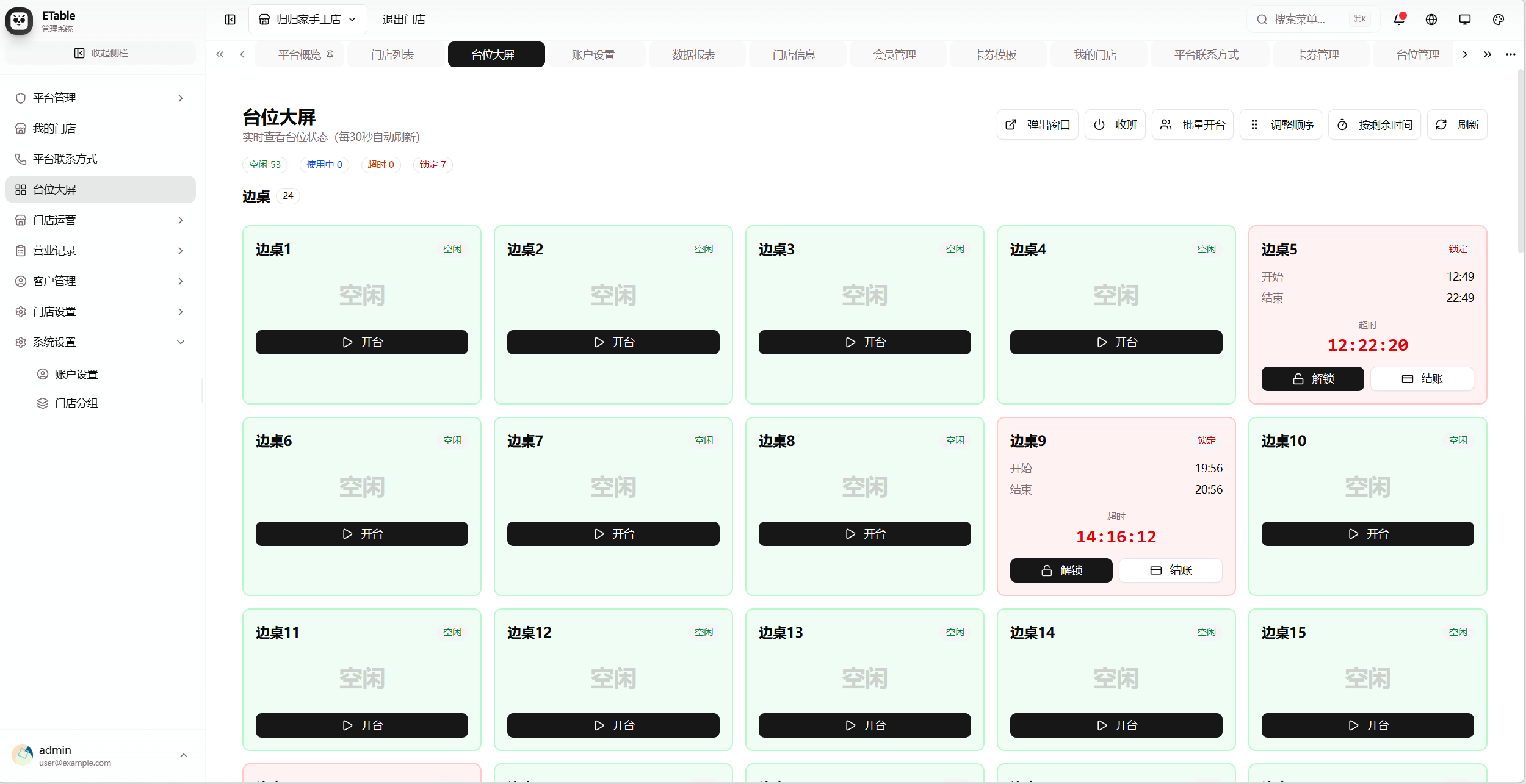Click 开台 on 边桌7 card

pos(613,534)
